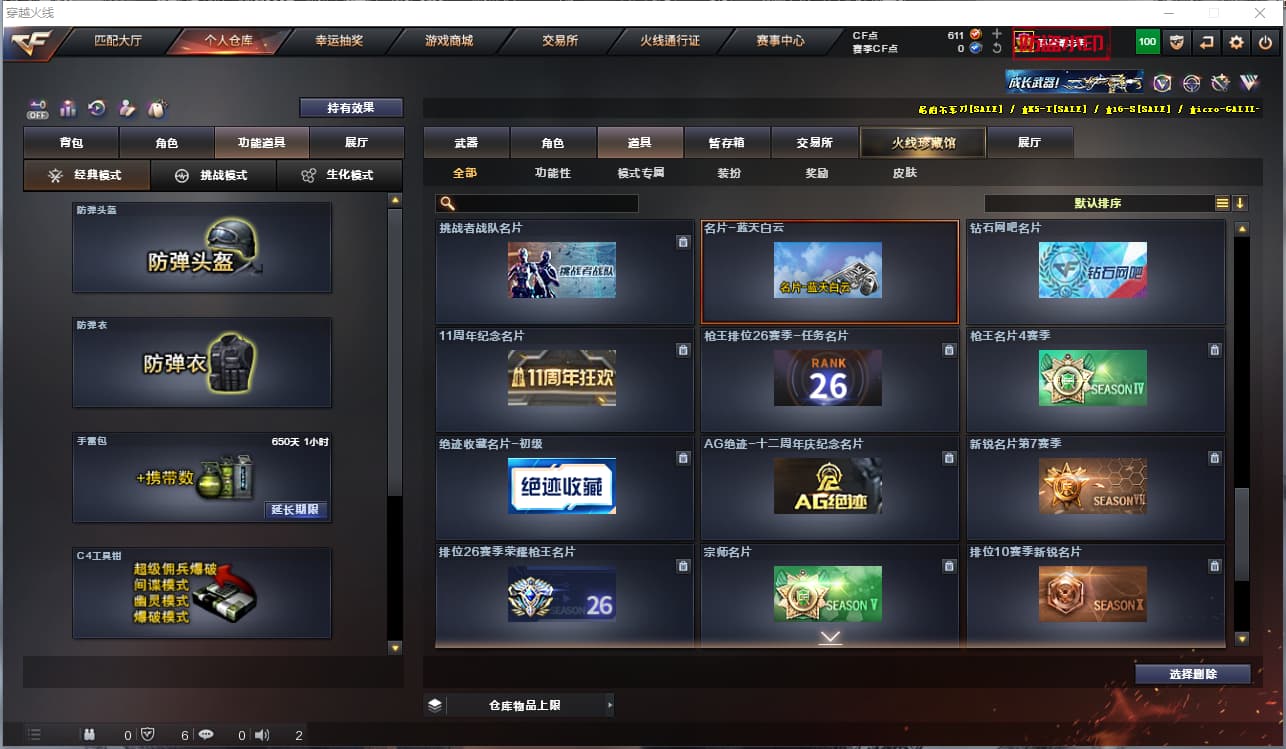Select 经典模式 mode tab
This screenshot has width=1286, height=749.
pos(87,175)
